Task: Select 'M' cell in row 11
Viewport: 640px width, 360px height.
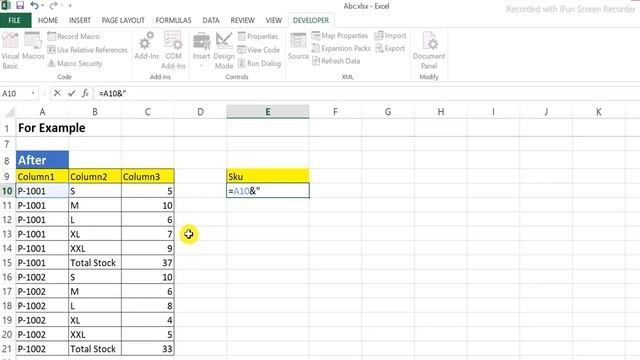Action: click(x=95, y=205)
